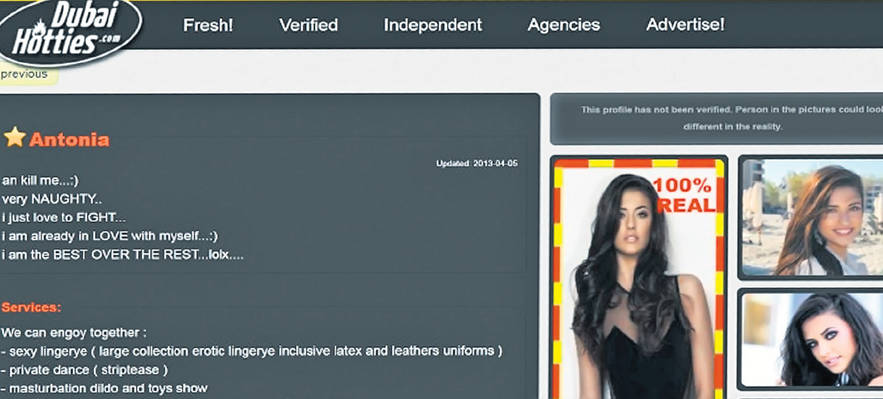This screenshot has width=883, height=399.
Task: Click the Dubai Hotties site logo
Action: tap(69, 32)
